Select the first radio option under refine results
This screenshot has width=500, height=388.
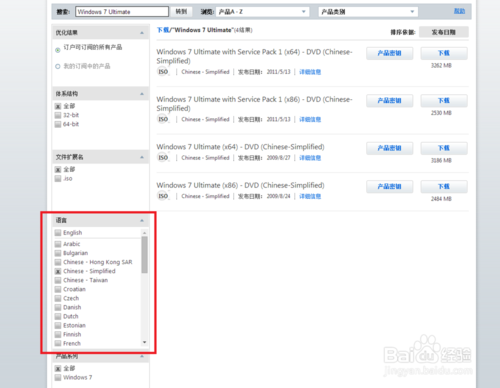point(58,50)
